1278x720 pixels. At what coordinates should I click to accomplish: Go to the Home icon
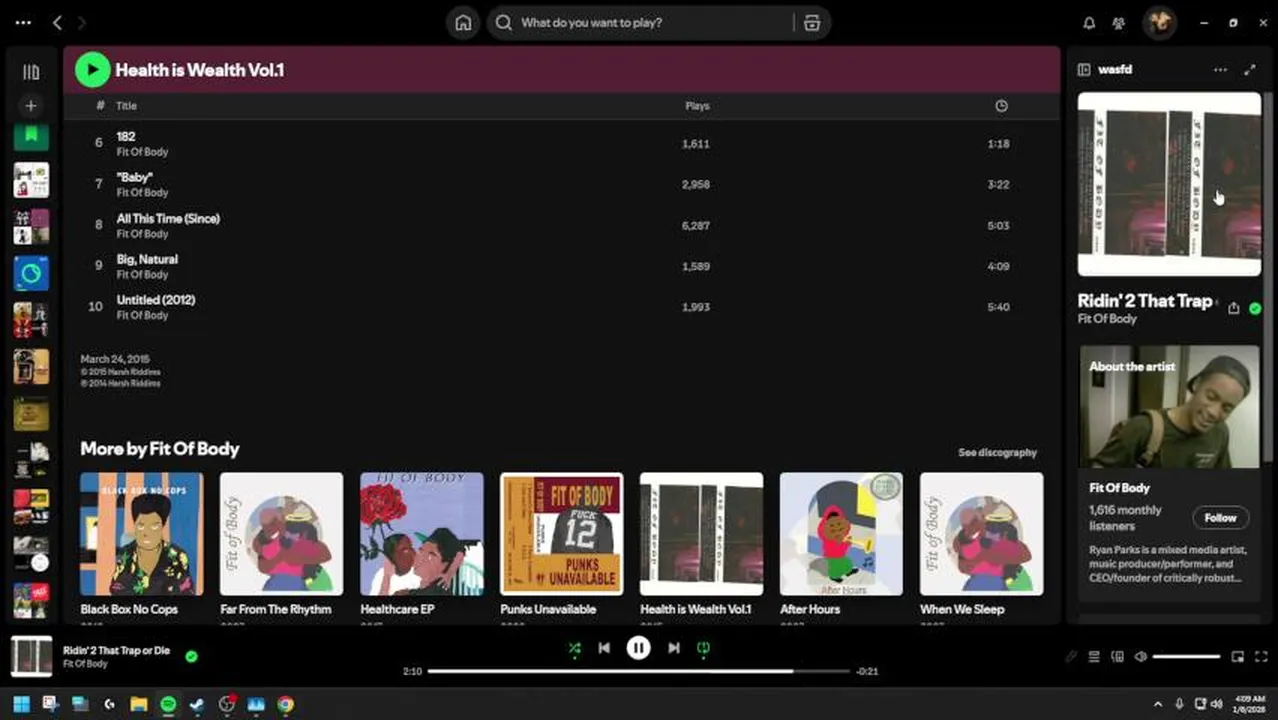pos(463,23)
